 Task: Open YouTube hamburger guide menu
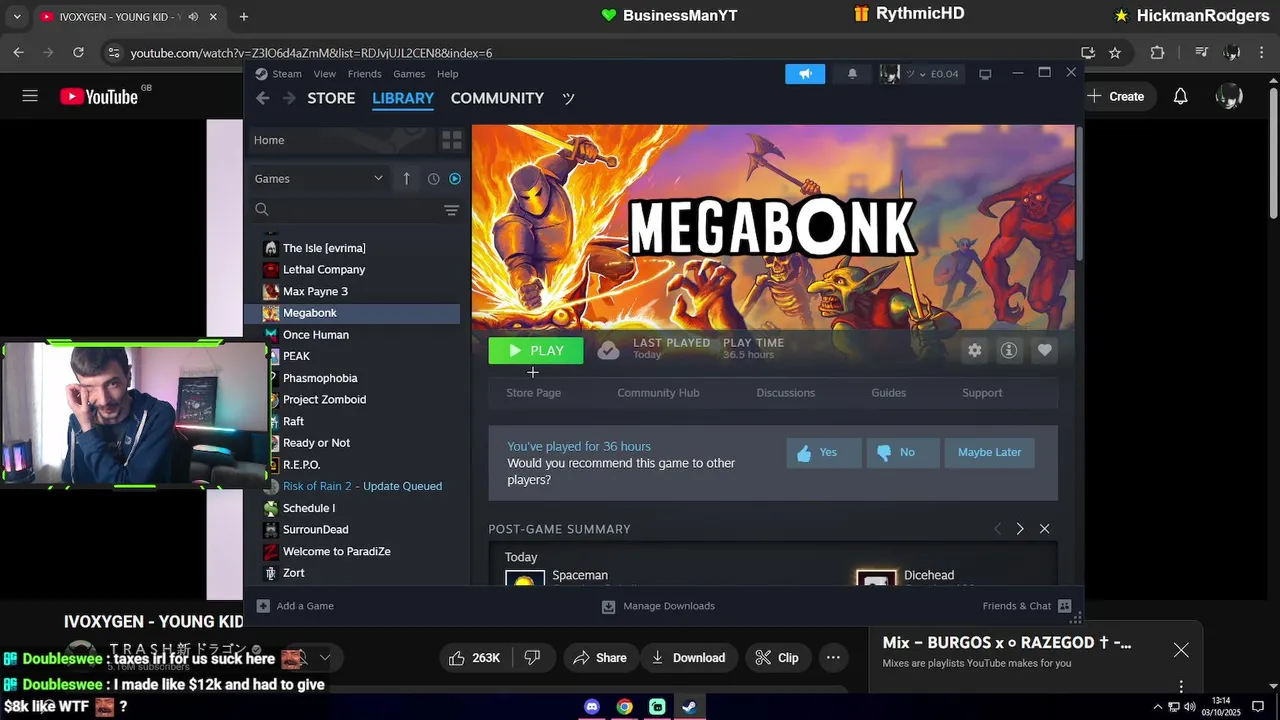[30, 96]
